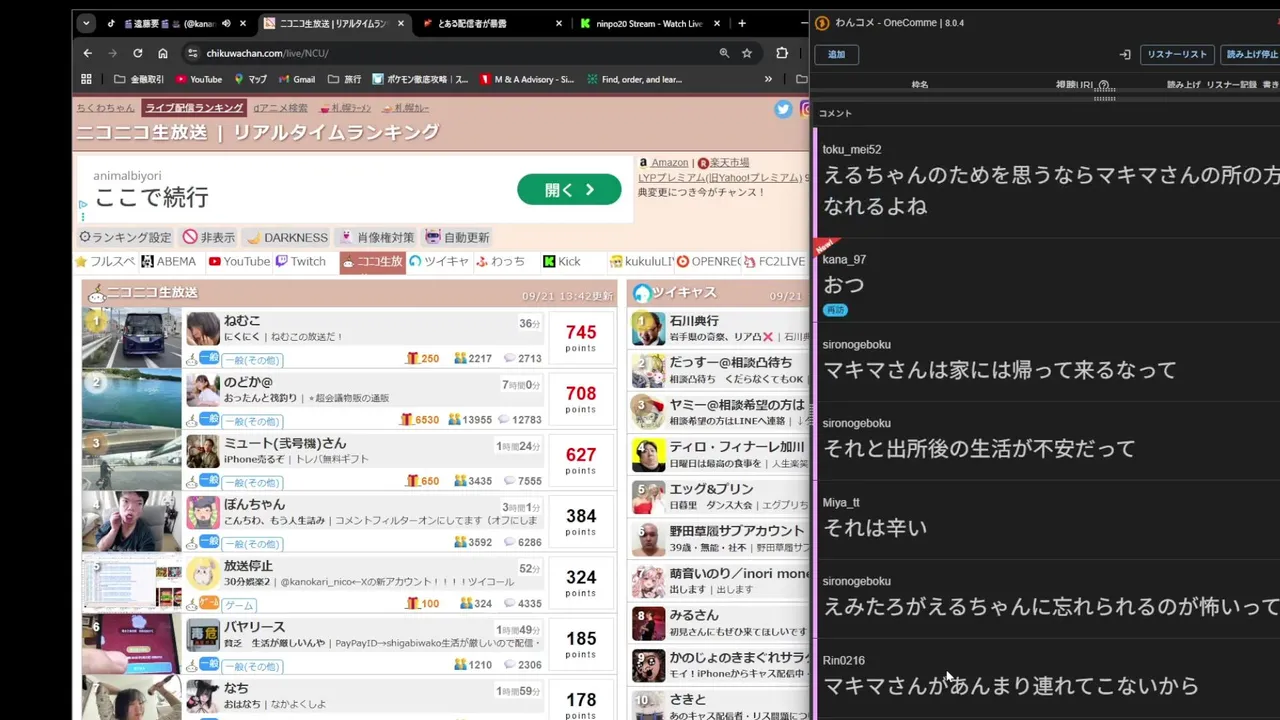Open バヤリース stream title

coord(254,627)
